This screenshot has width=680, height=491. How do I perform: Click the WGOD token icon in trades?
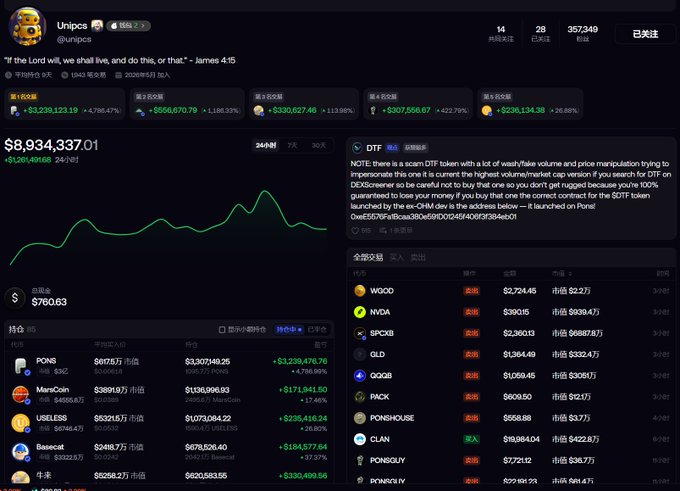[x=360, y=291]
